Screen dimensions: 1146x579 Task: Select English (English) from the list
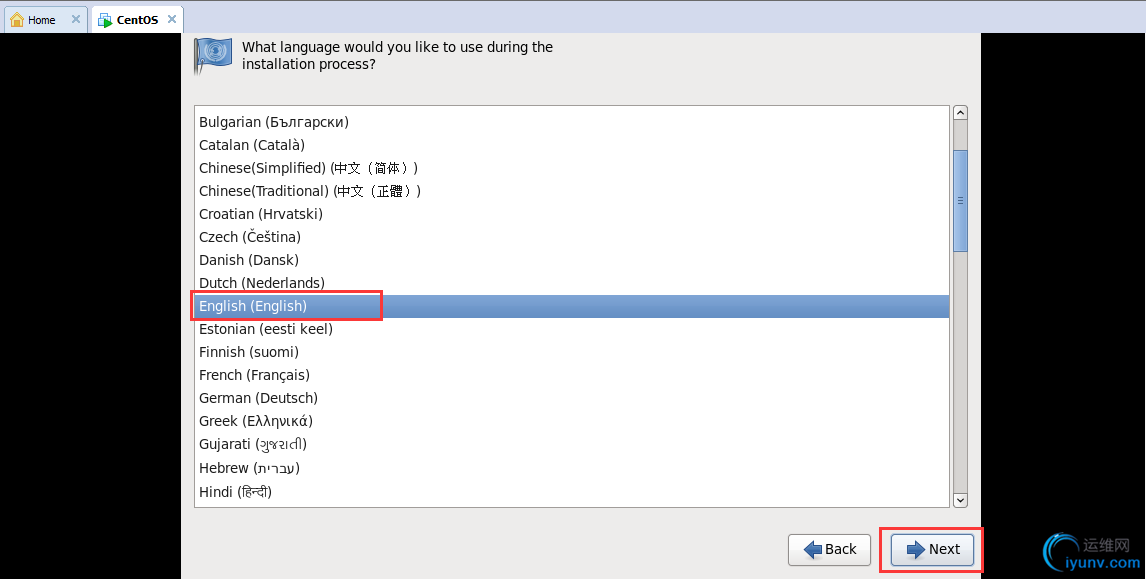[253, 306]
